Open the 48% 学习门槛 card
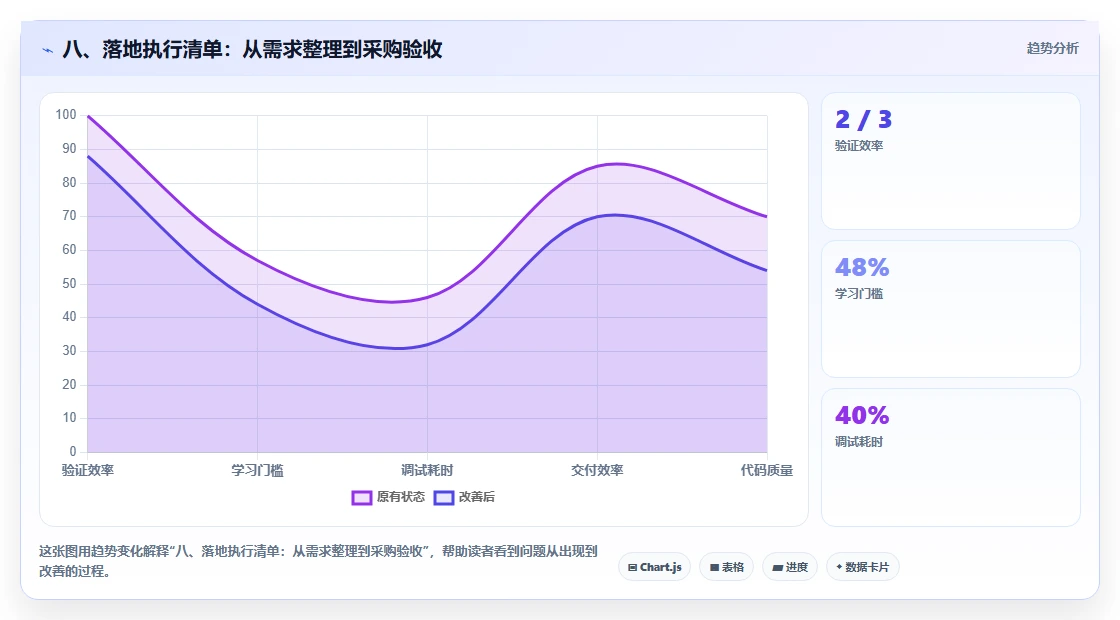 tap(951, 309)
